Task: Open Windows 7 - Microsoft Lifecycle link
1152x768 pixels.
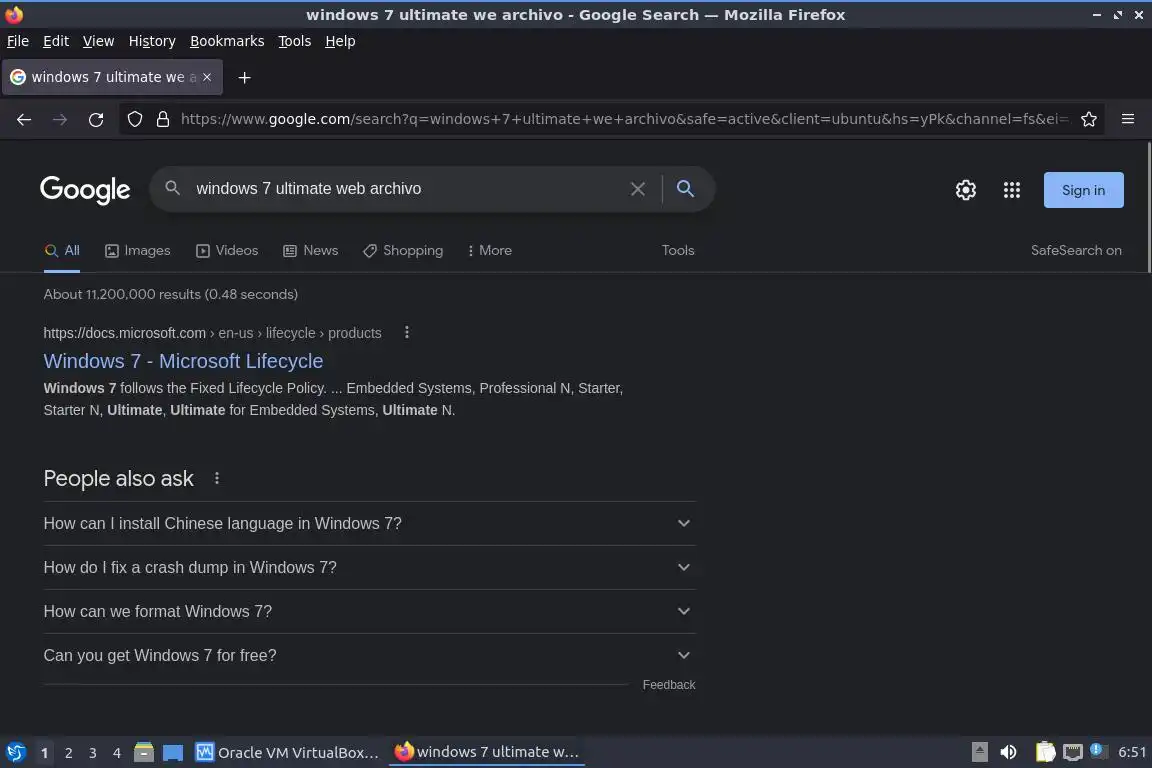Action: coord(183,361)
